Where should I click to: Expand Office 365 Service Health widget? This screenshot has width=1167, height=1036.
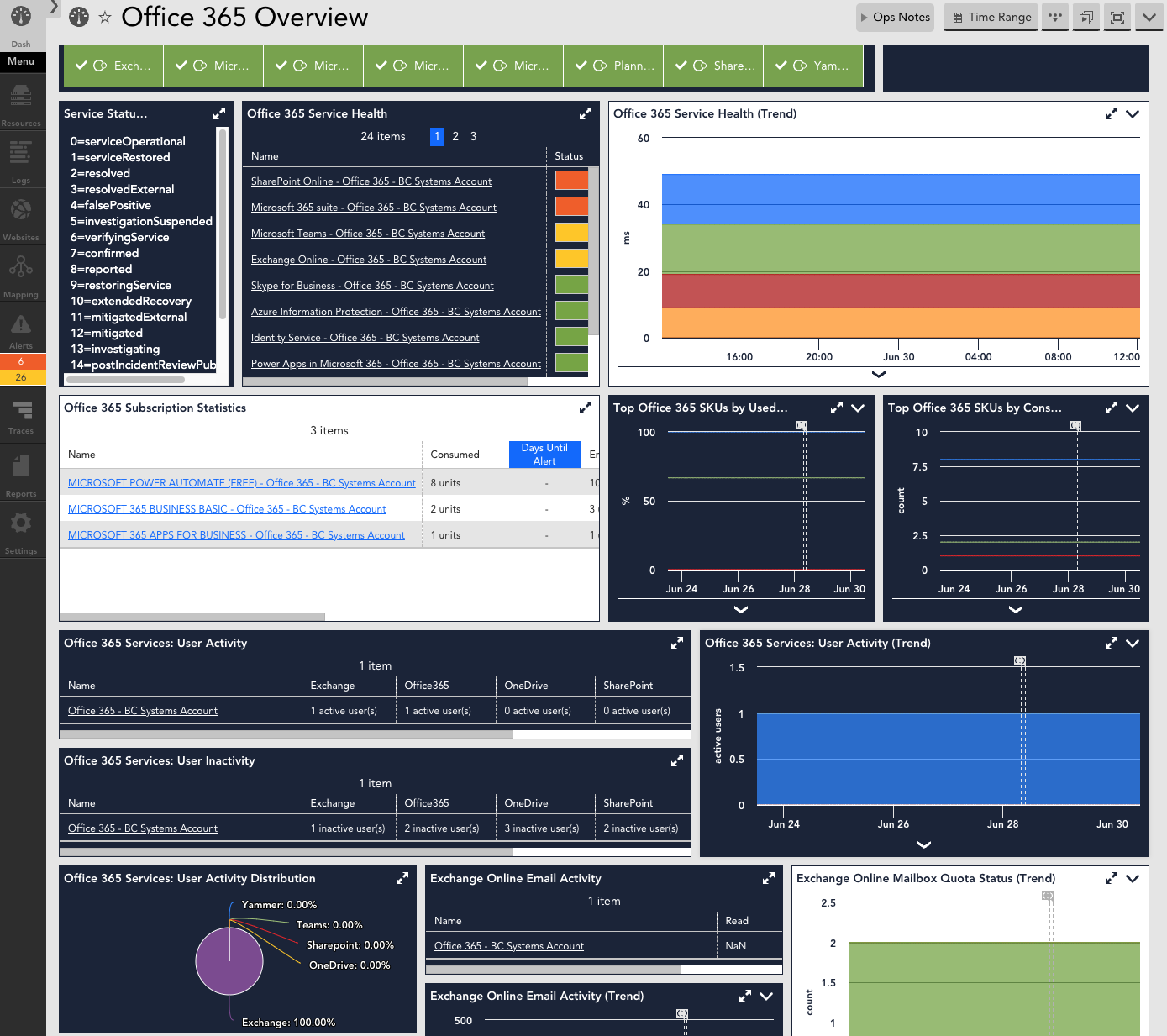[x=586, y=113]
